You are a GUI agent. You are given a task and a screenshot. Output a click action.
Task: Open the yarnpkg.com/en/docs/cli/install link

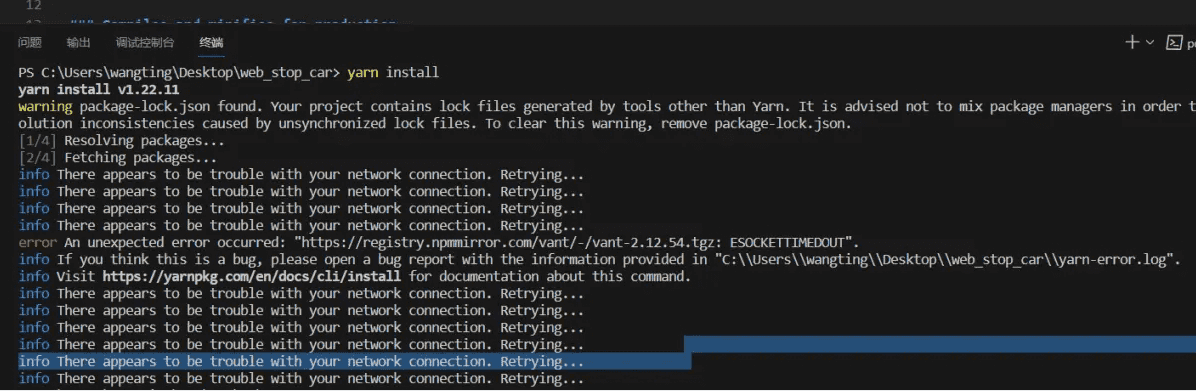[x=252, y=277]
